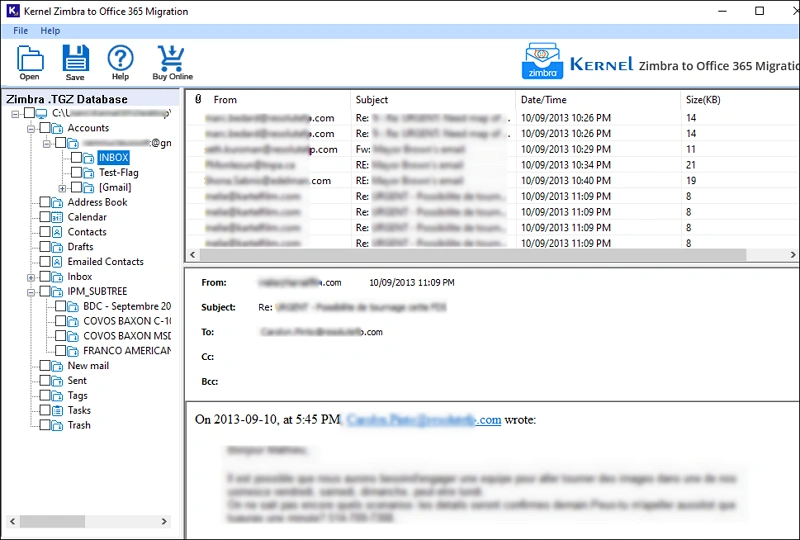Sort by the Subject column header
This screenshot has width=800, height=540.
coord(433,100)
